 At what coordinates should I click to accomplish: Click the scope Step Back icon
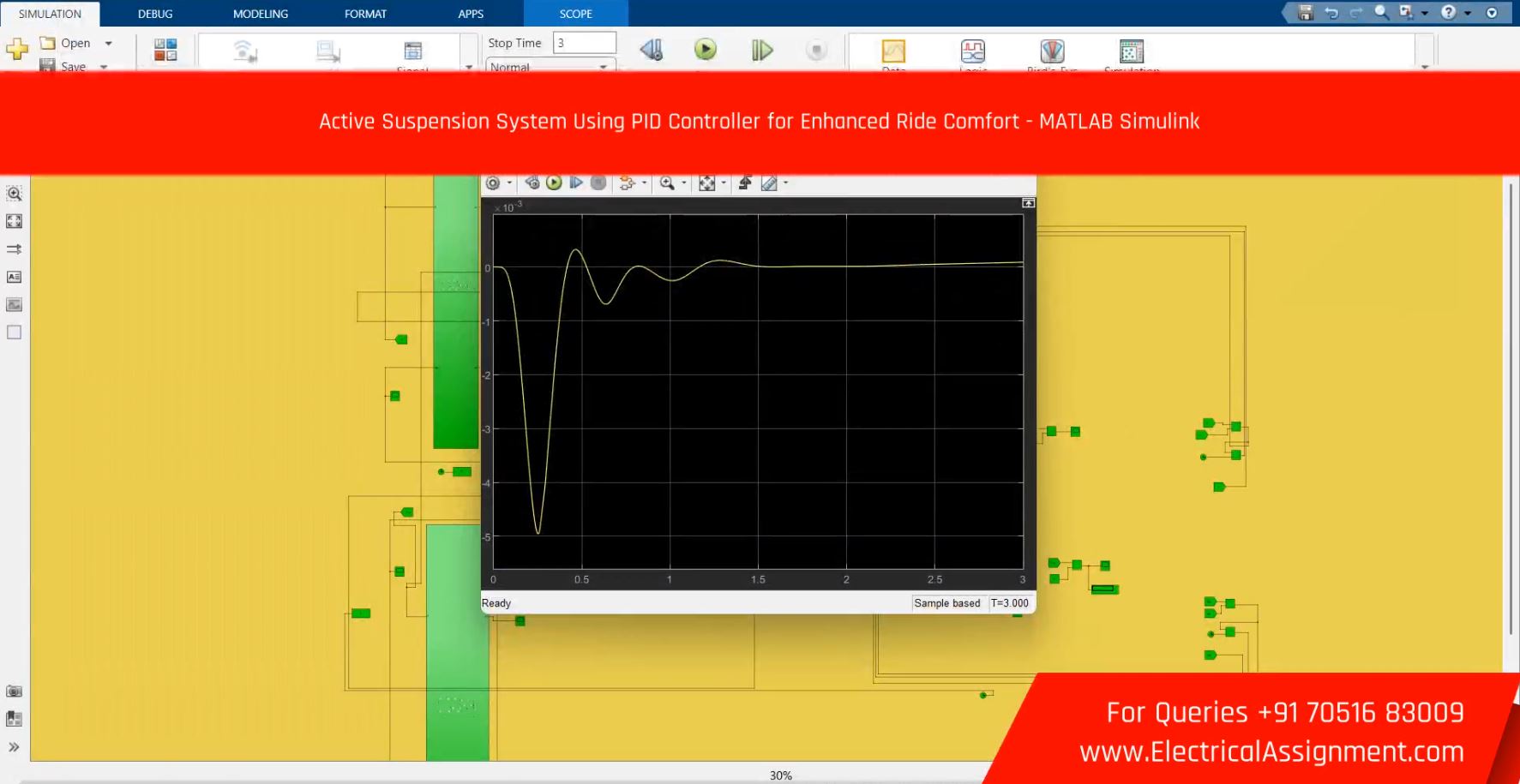[x=532, y=183]
